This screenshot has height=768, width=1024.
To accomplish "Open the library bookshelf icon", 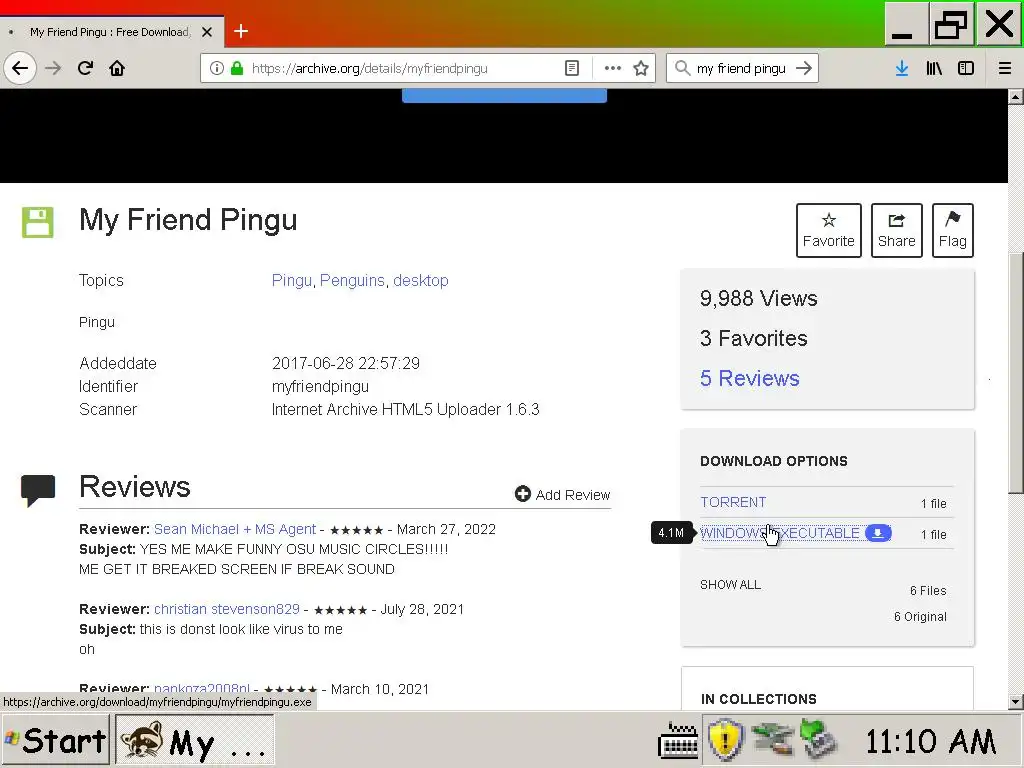I will tap(934, 68).
